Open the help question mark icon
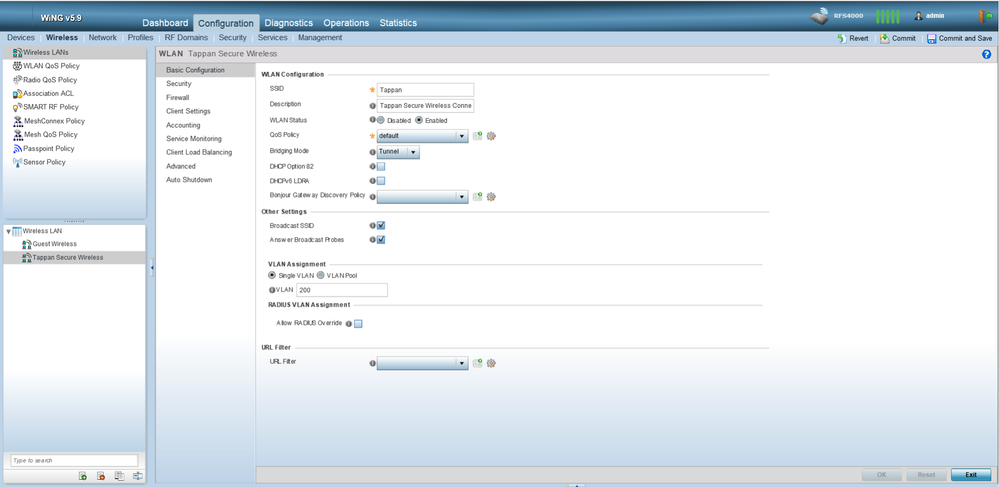Image resolution: width=999 pixels, height=487 pixels. coord(987,54)
